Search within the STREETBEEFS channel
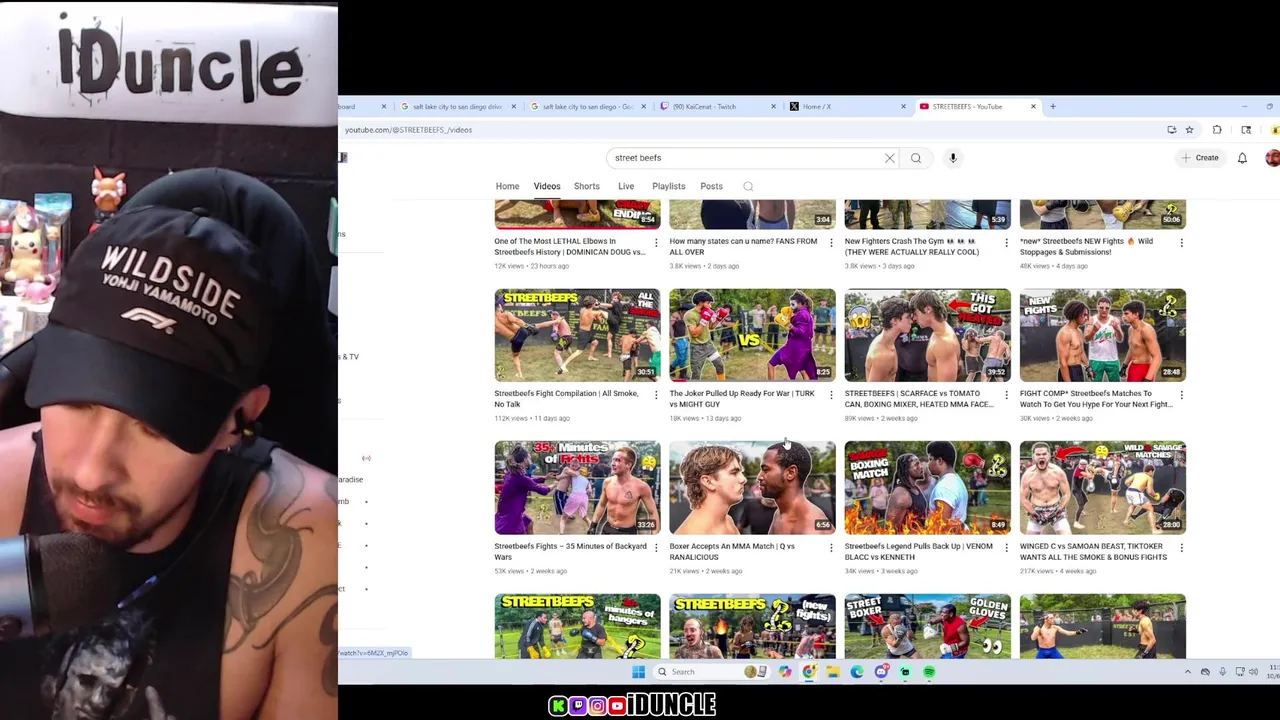The image size is (1280, 720). (x=748, y=186)
